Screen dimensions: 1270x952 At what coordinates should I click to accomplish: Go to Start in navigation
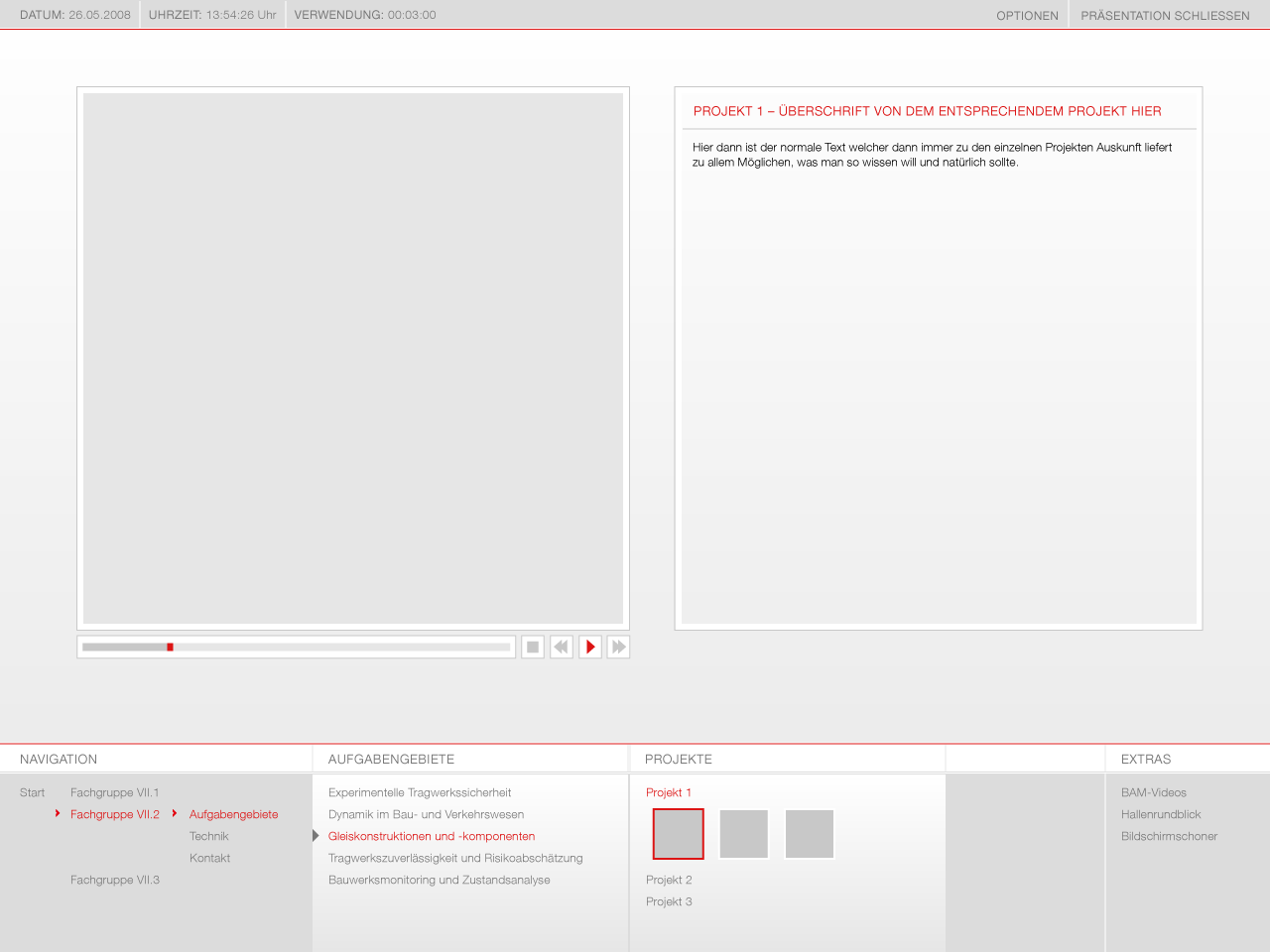(x=32, y=792)
